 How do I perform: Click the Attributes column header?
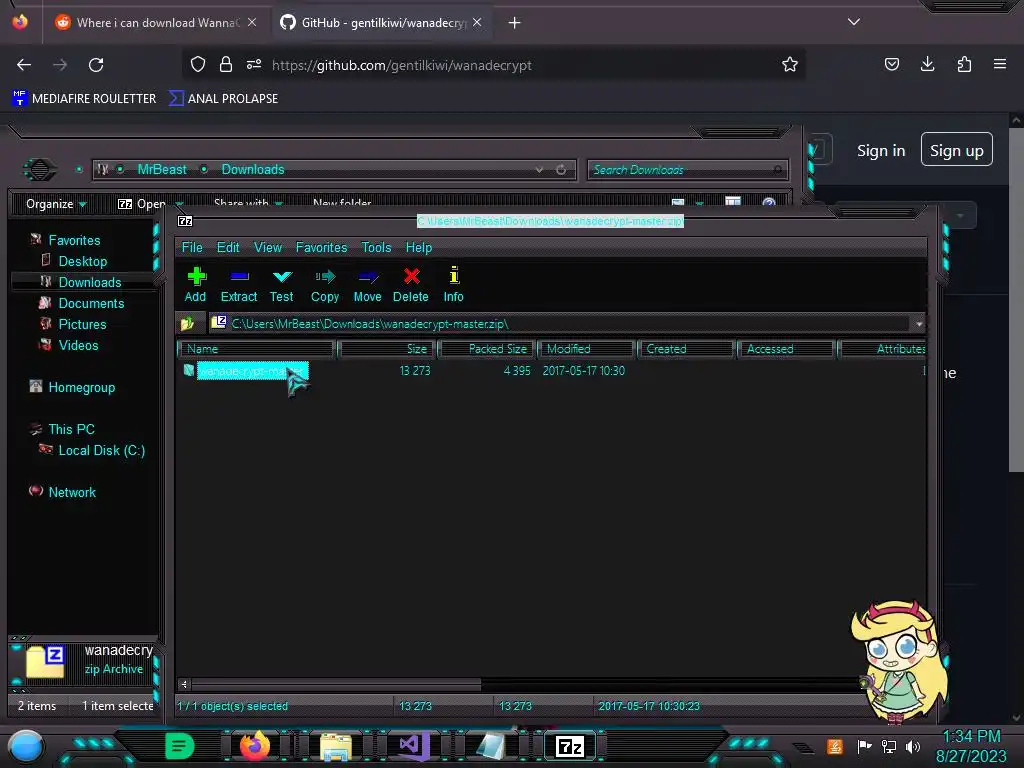tap(883, 349)
